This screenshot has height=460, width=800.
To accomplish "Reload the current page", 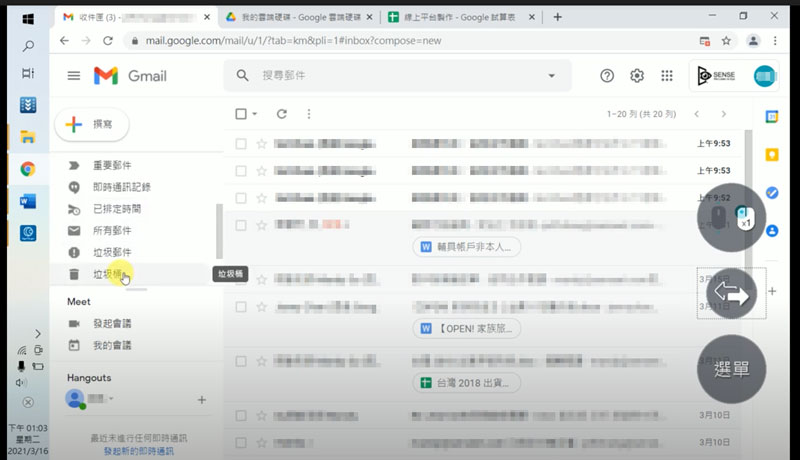I will pos(108,41).
